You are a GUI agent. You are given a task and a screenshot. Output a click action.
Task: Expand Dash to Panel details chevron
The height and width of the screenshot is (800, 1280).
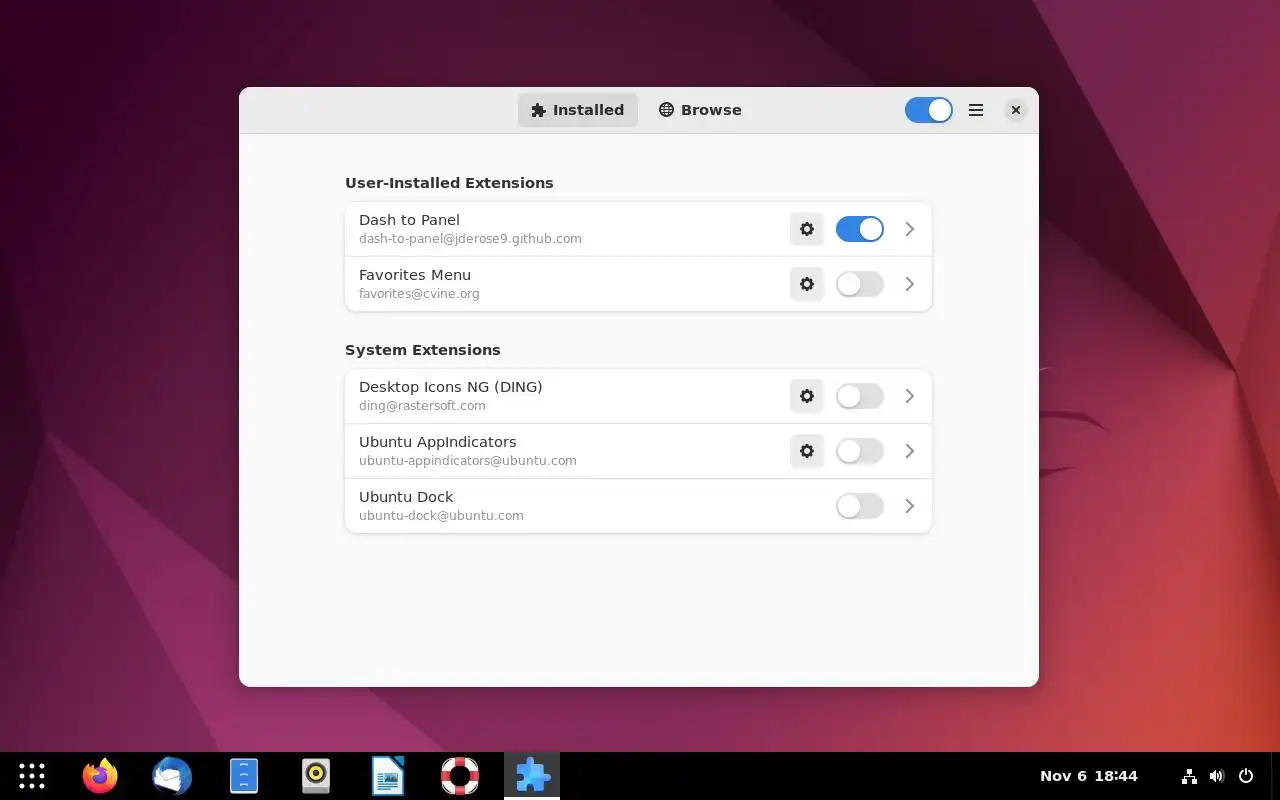click(x=910, y=229)
